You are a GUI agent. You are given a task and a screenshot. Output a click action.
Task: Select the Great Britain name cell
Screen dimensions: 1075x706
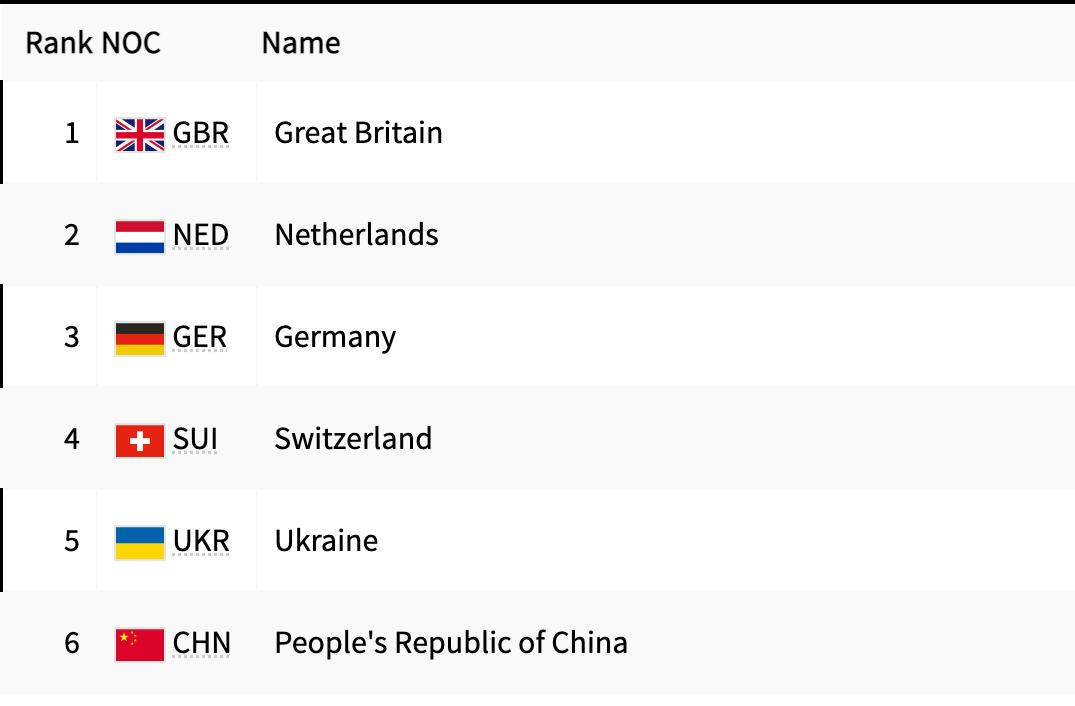coord(358,133)
